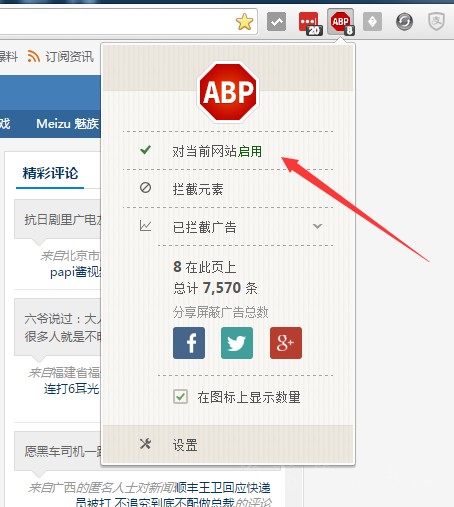Open 设置 at popup bottom

pos(228,445)
